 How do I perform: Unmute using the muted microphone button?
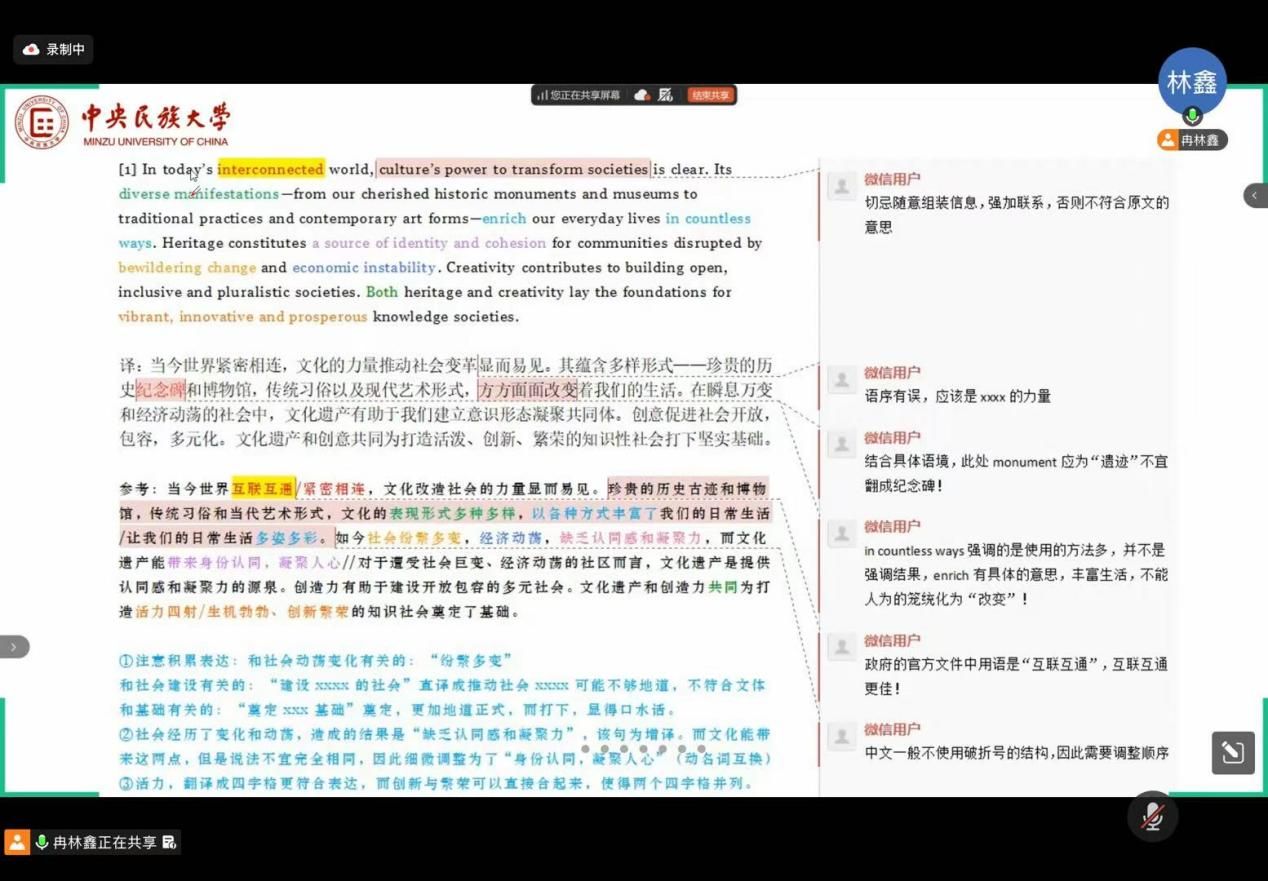click(x=1152, y=816)
